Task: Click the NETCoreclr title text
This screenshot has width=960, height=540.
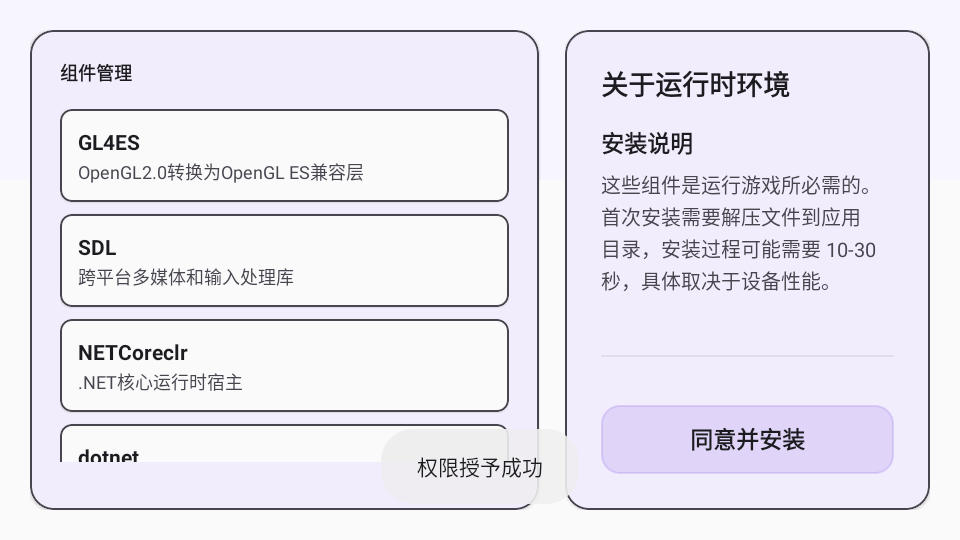Action: [133, 353]
